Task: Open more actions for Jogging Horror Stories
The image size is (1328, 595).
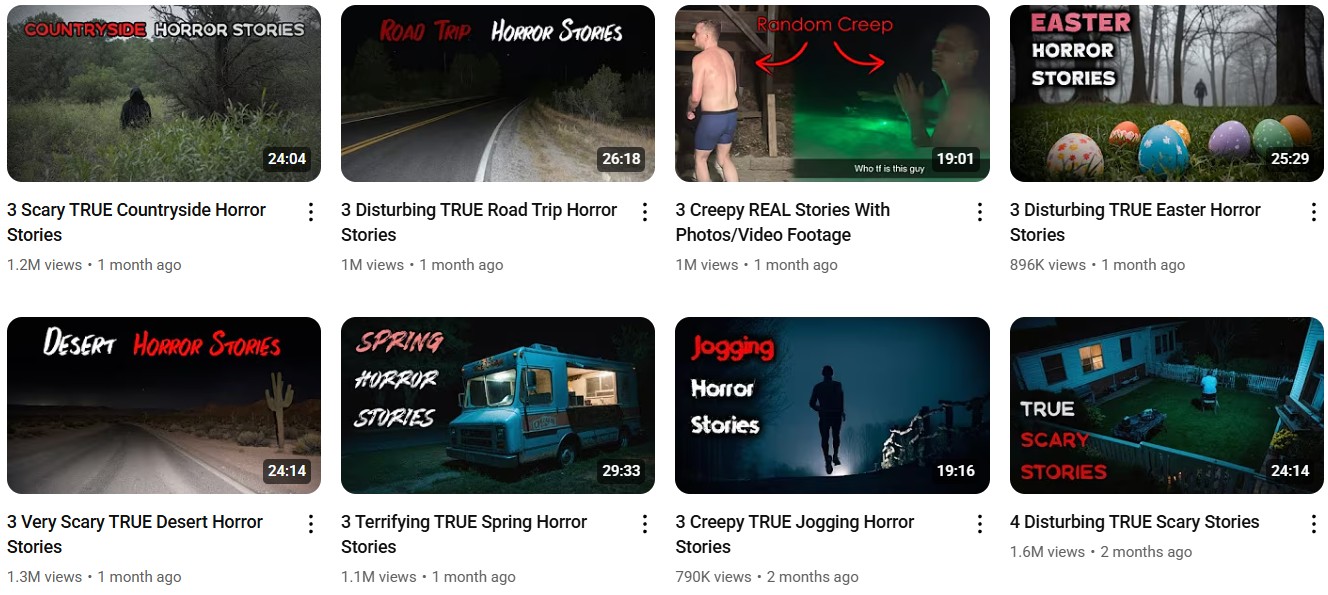Action: [980, 524]
